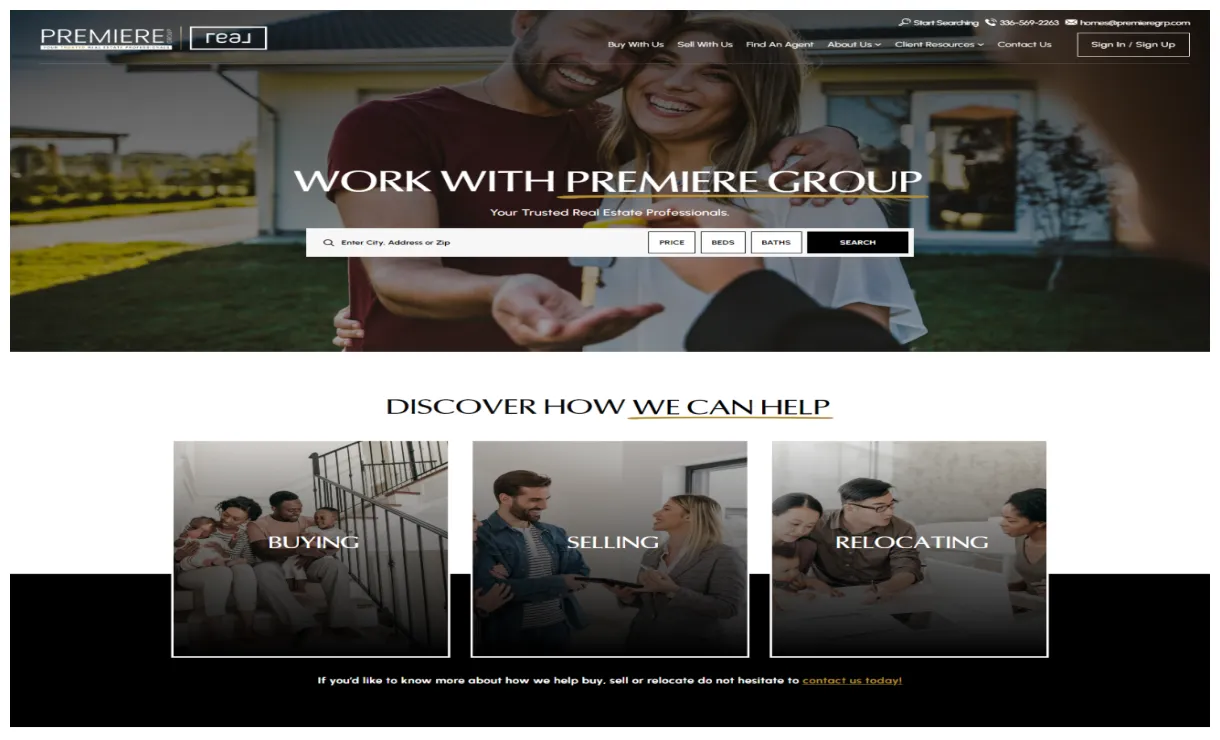Click the search magnifier icon in search bar
Screen dimensions: 1220x740
point(328,243)
